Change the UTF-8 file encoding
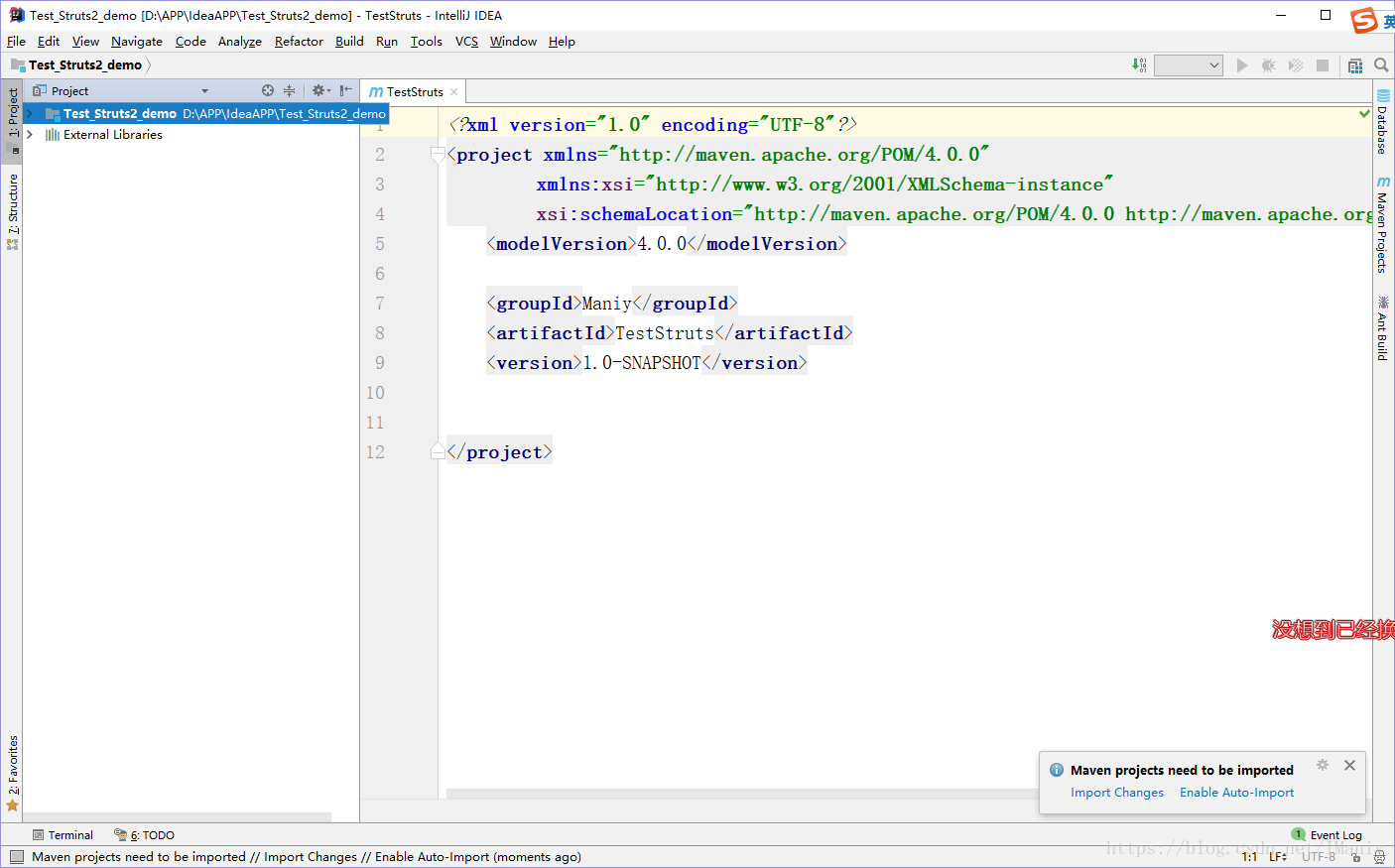 tap(1319, 857)
